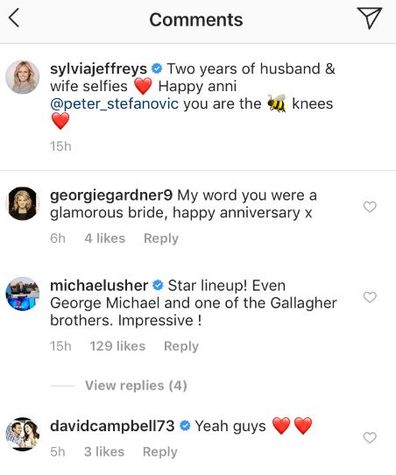
Task: Reply to michaelusher's comment
Action: (x=181, y=346)
